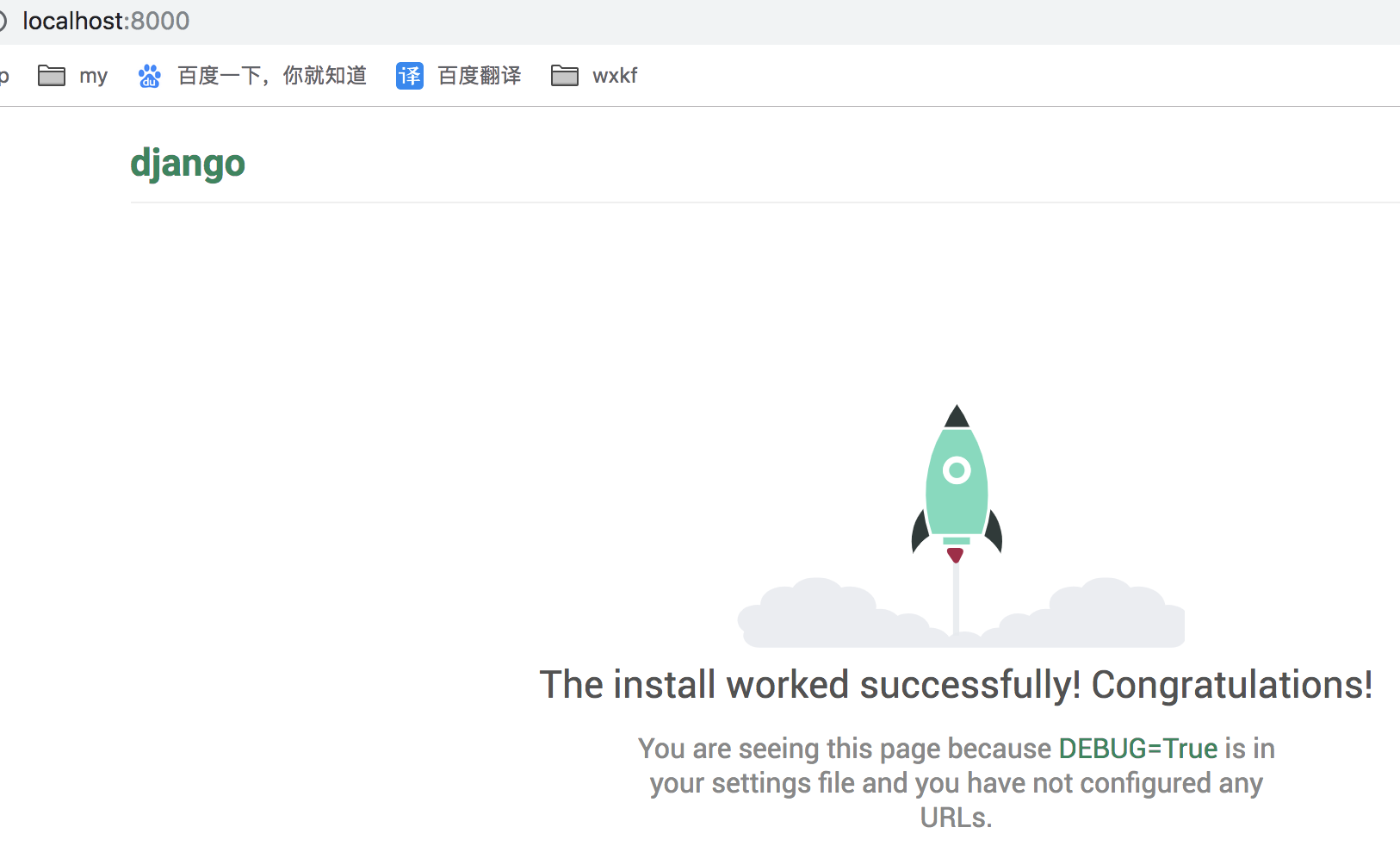Open the wxkf bookmarks folder label
Image resolution: width=1400 pixels, height=846 pixels.
(615, 76)
